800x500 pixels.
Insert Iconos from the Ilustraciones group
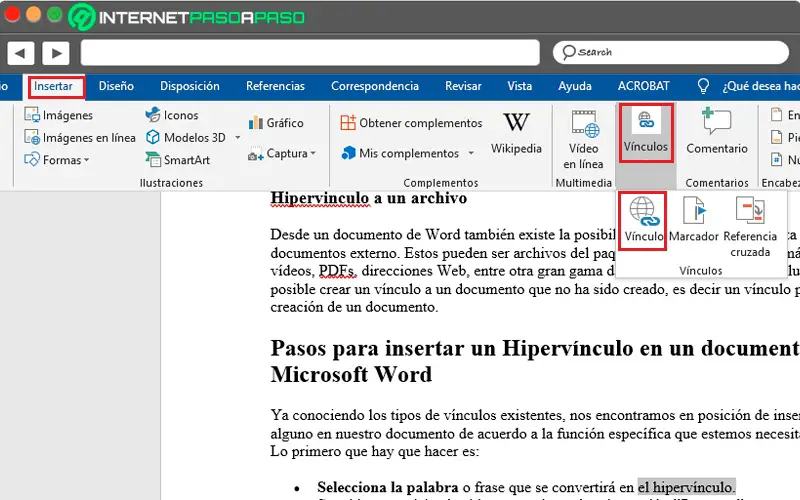(x=171, y=115)
